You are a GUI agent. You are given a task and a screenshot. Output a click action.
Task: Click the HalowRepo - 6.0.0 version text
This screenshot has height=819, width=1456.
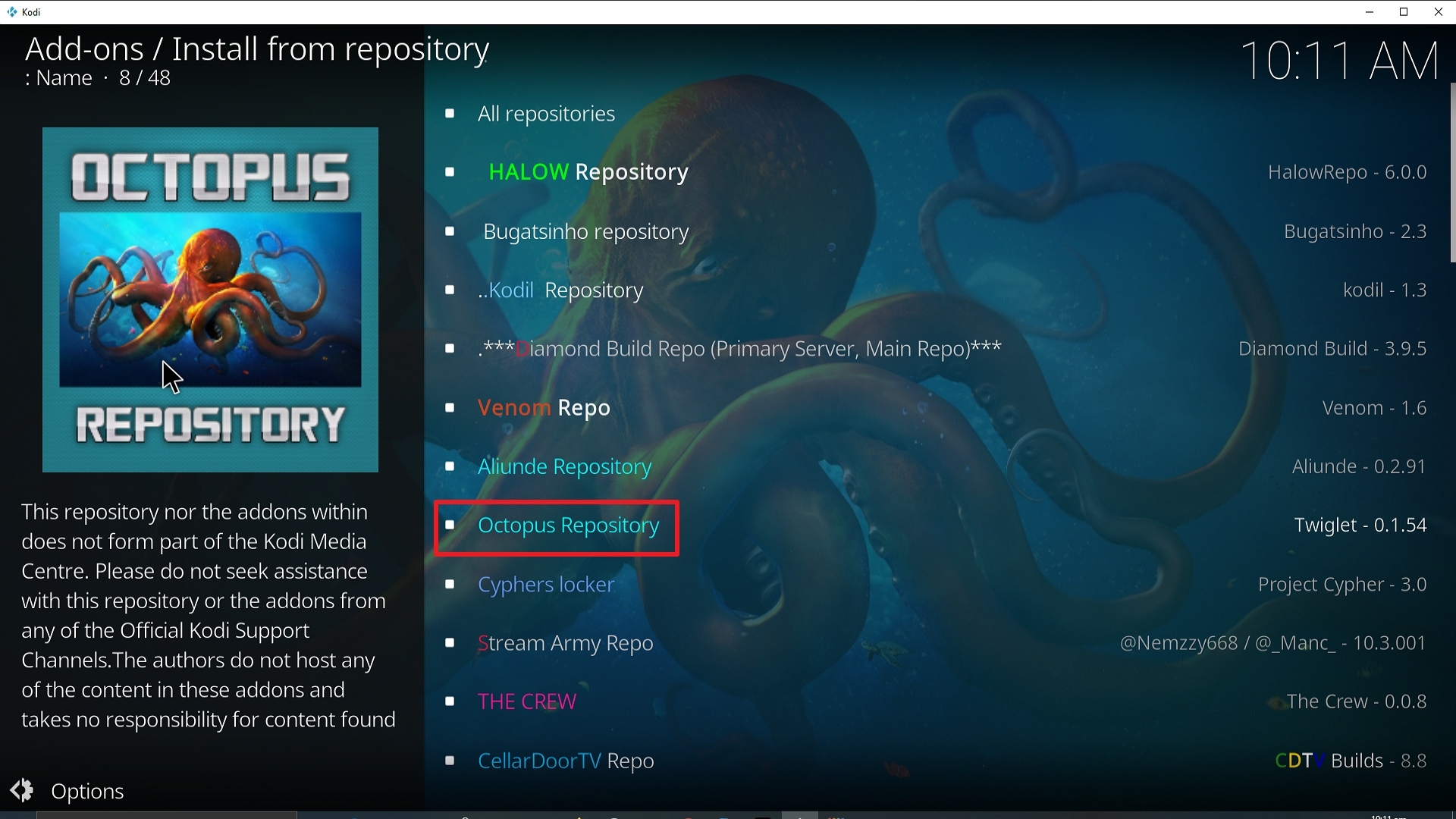[1347, 172]
